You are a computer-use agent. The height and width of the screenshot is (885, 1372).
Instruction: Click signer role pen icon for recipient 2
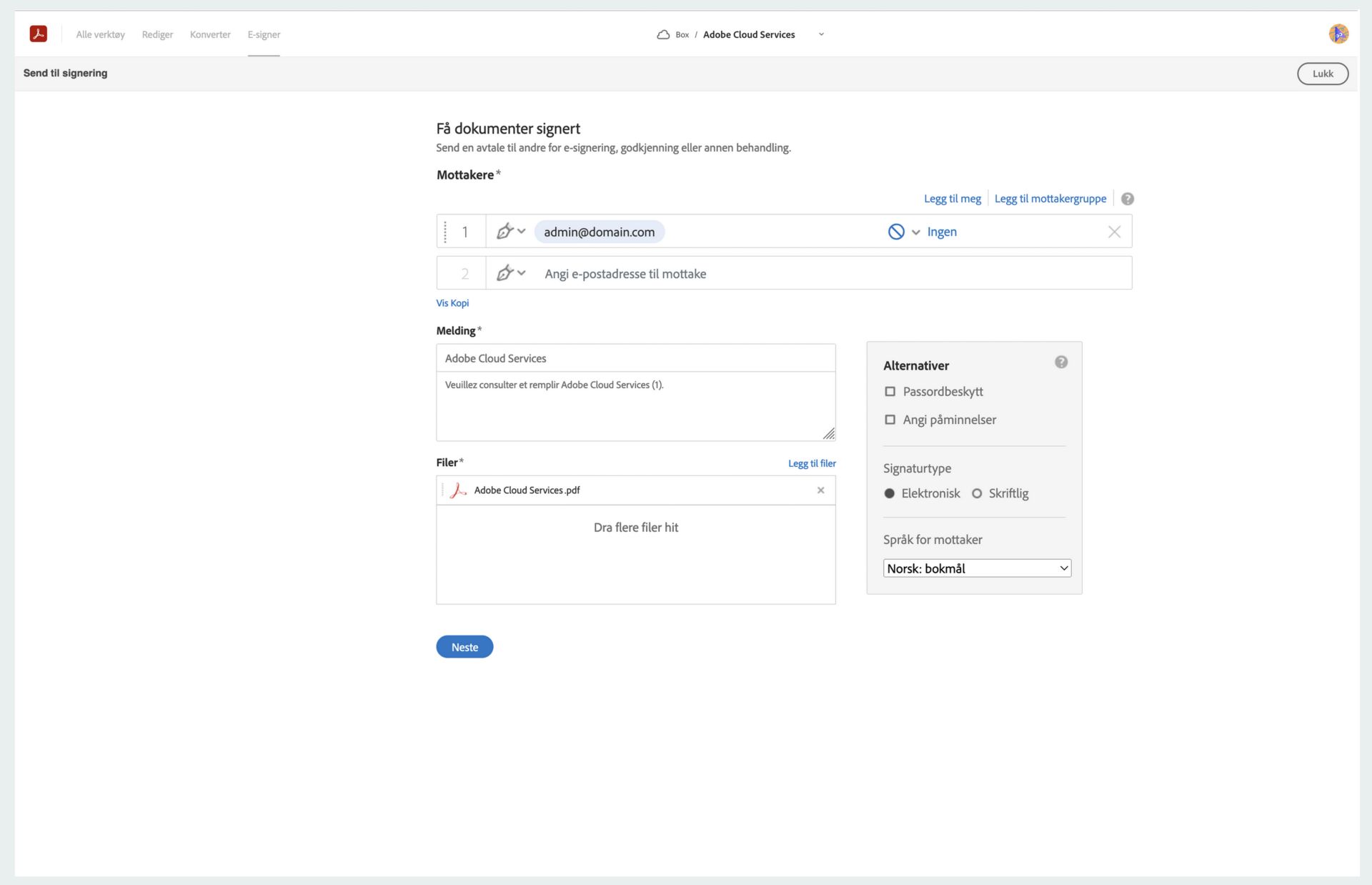coord(504,273)
